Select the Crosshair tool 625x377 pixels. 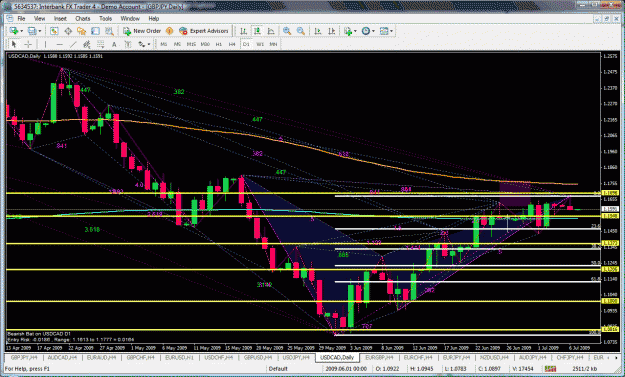point(28,44)
